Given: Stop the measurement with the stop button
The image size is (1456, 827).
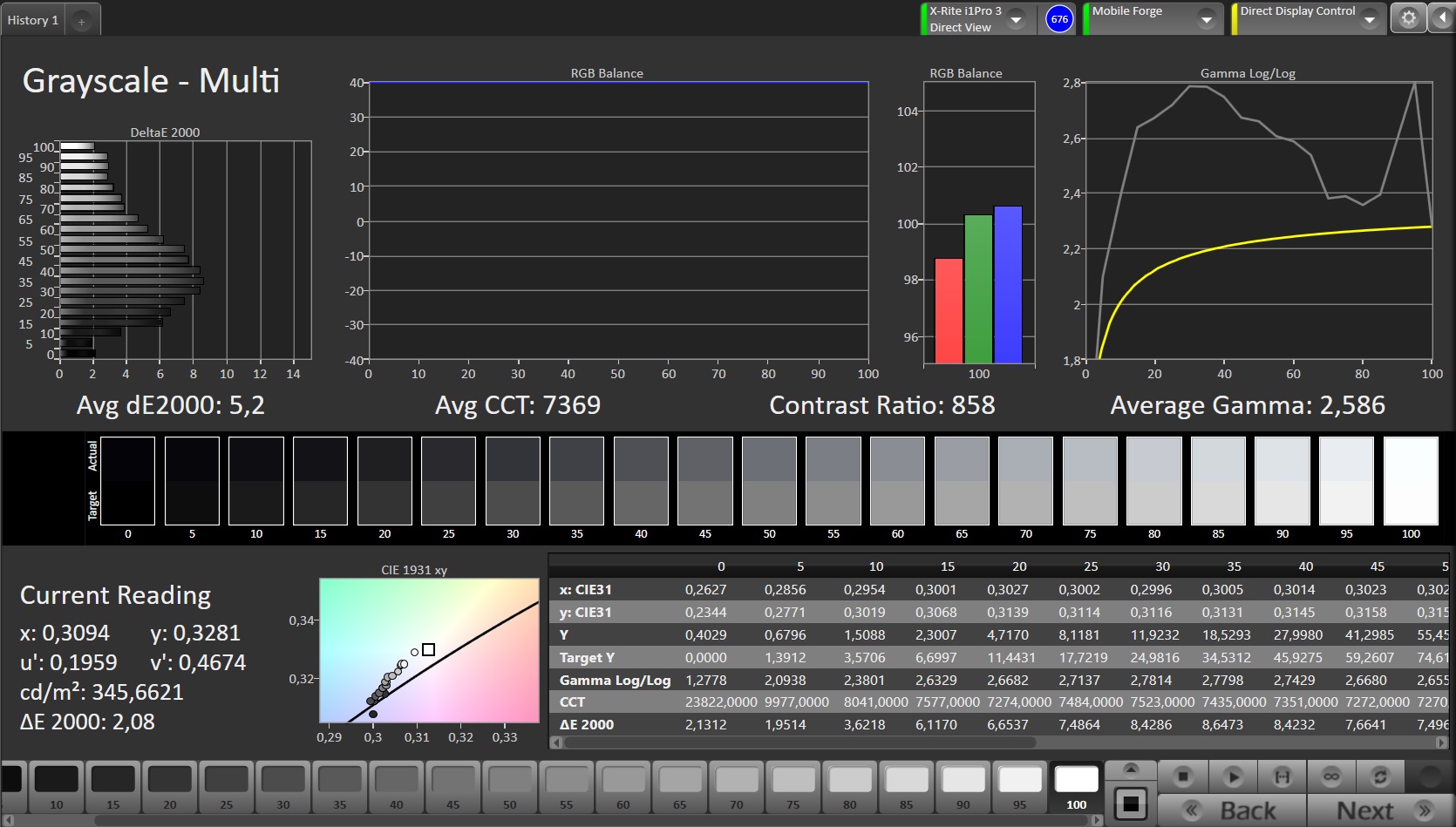Looking at the screenshot, I should pos(1183,776).
